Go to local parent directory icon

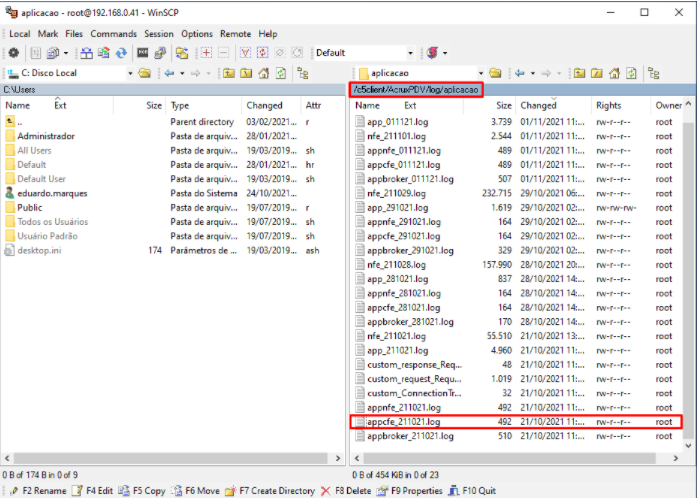[x=229, y=73]
